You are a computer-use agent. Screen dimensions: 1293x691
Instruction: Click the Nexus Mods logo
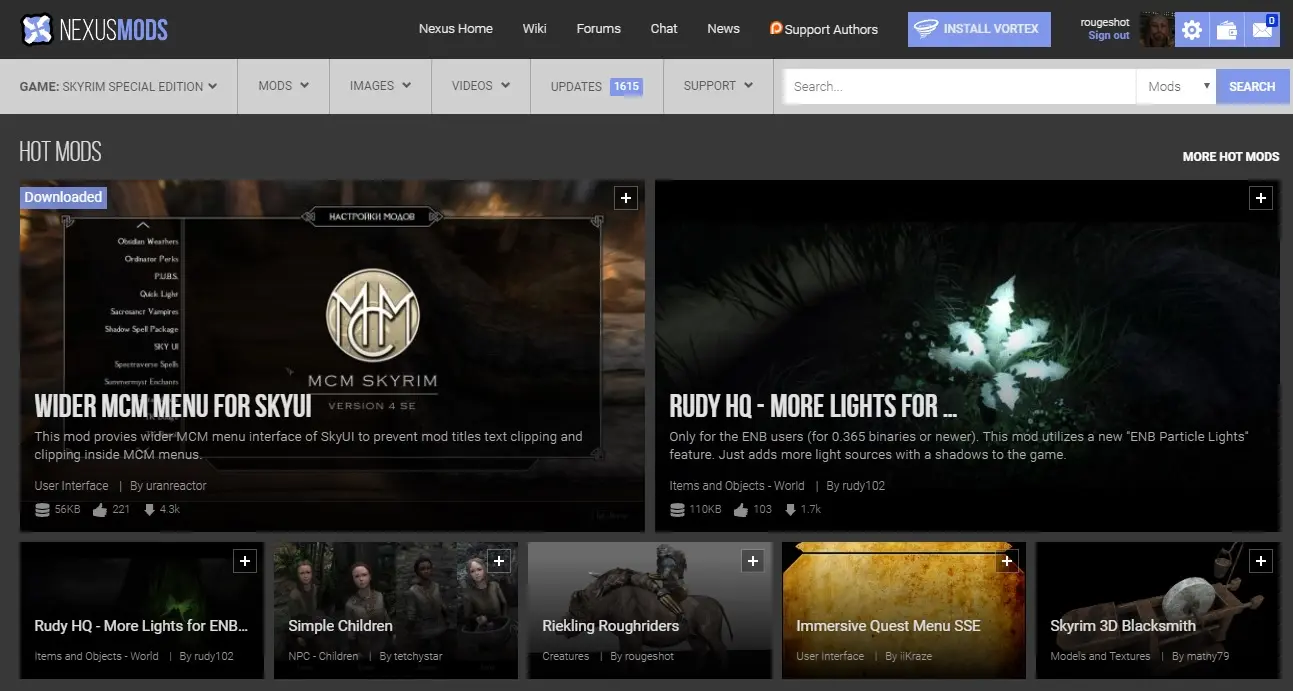pyautogui.click(x=94, y=29)
